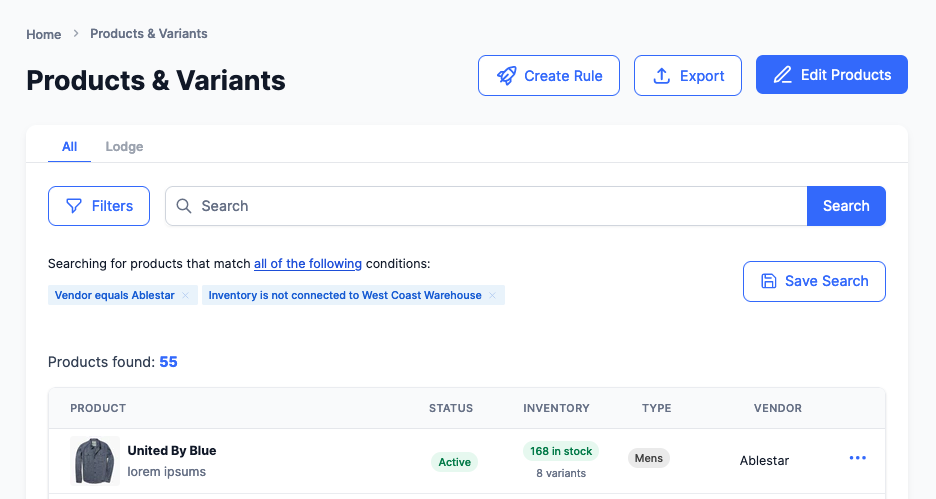The height and width of the screenshot is (499, 936).
Task: Click the Edit Products pencil button
Action: pos(831,75)
